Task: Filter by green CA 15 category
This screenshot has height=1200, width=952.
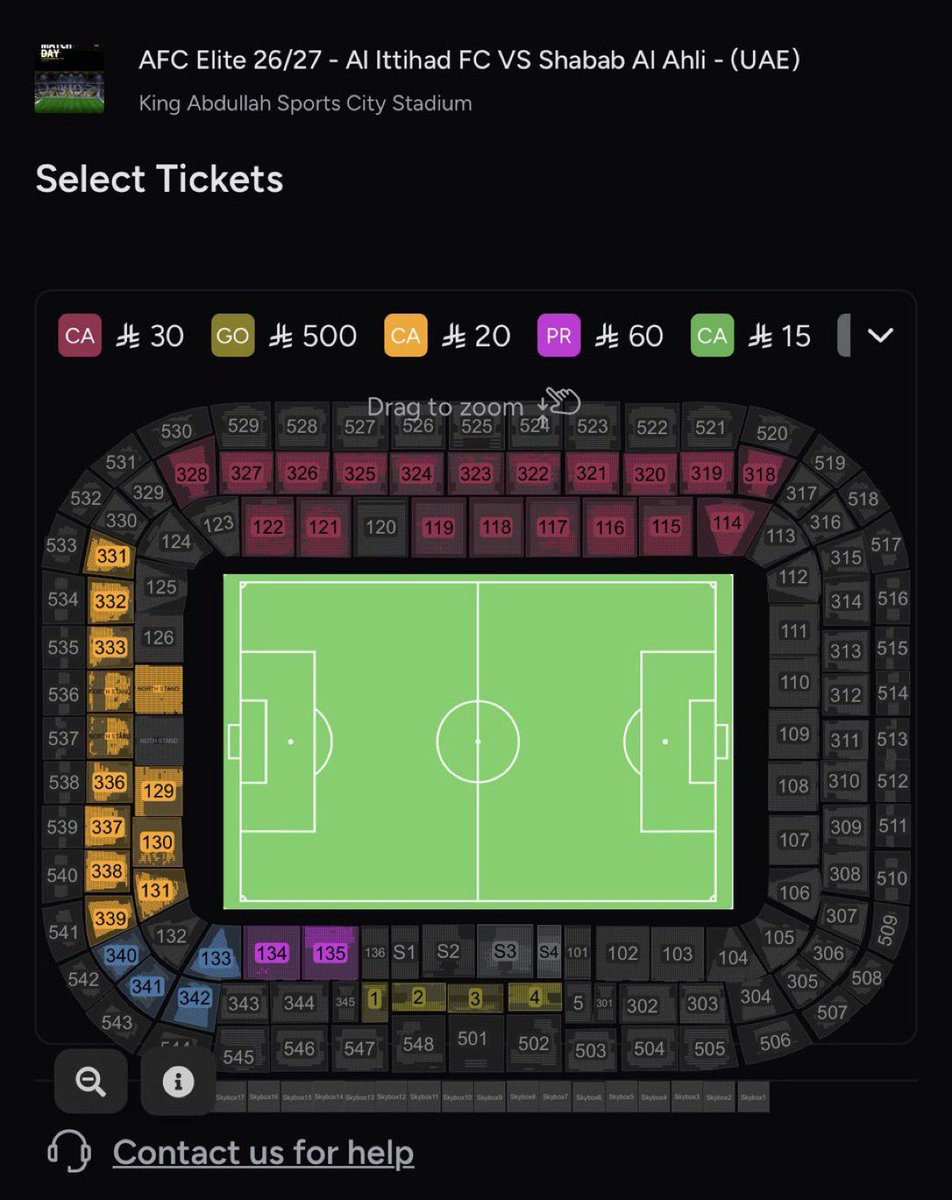Action: click(x=752, y=336)
